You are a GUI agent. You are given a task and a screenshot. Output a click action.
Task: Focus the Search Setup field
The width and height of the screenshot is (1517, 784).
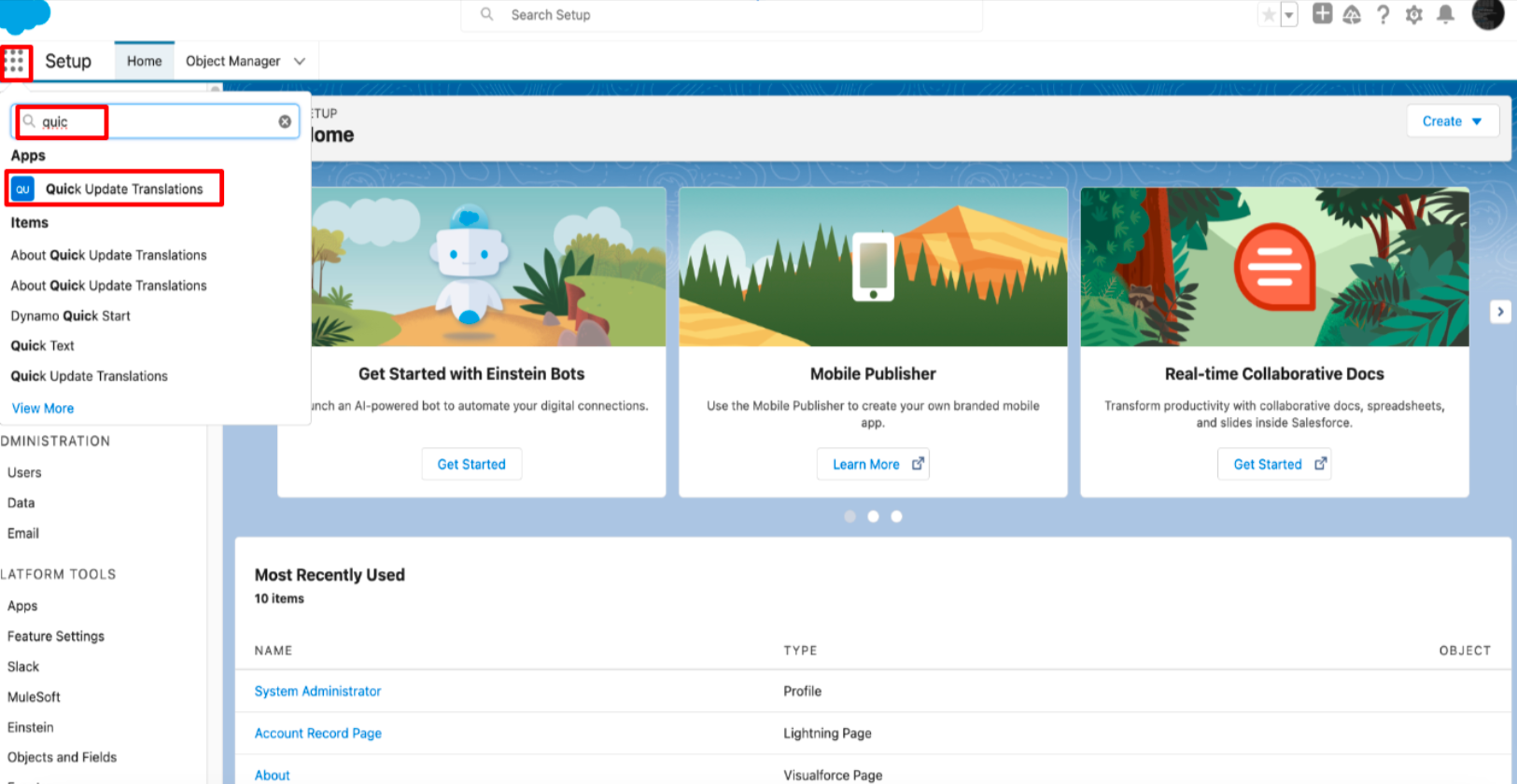point(722,15)
